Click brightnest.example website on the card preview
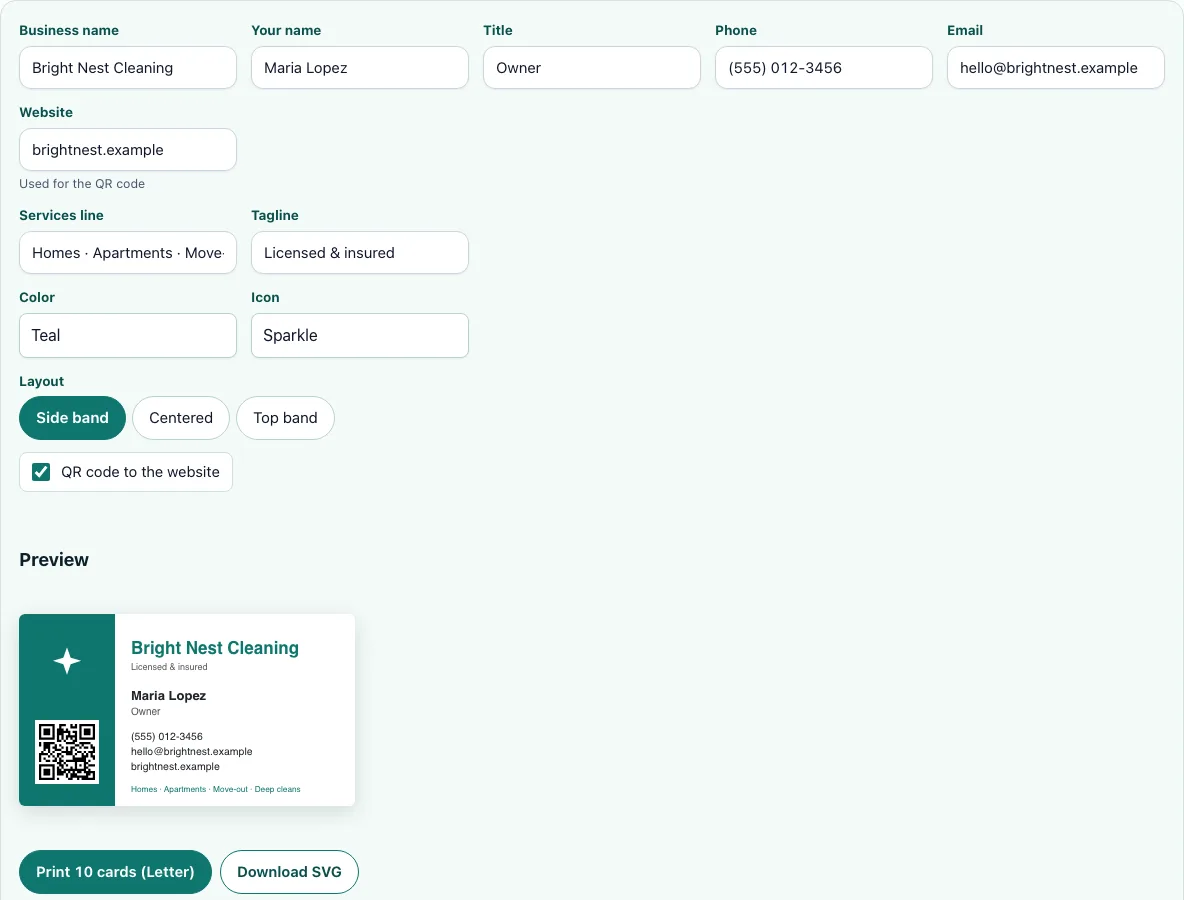Image resolution: width=1184 pixels, height=900 pixels. 175,766
